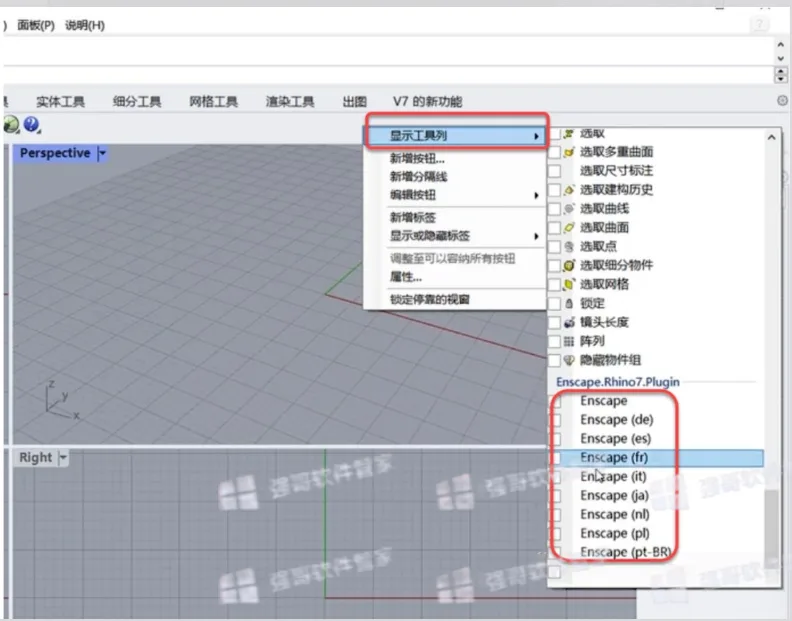Click the Perspective viewport title
792x621 pixels.
[55, 153]
